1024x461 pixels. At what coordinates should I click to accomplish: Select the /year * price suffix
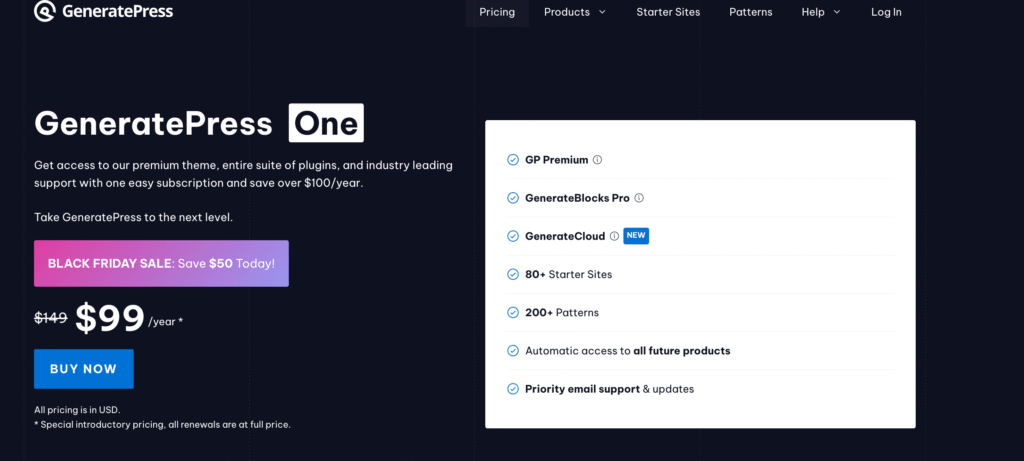pyautogui.click(x=166, y=322)
